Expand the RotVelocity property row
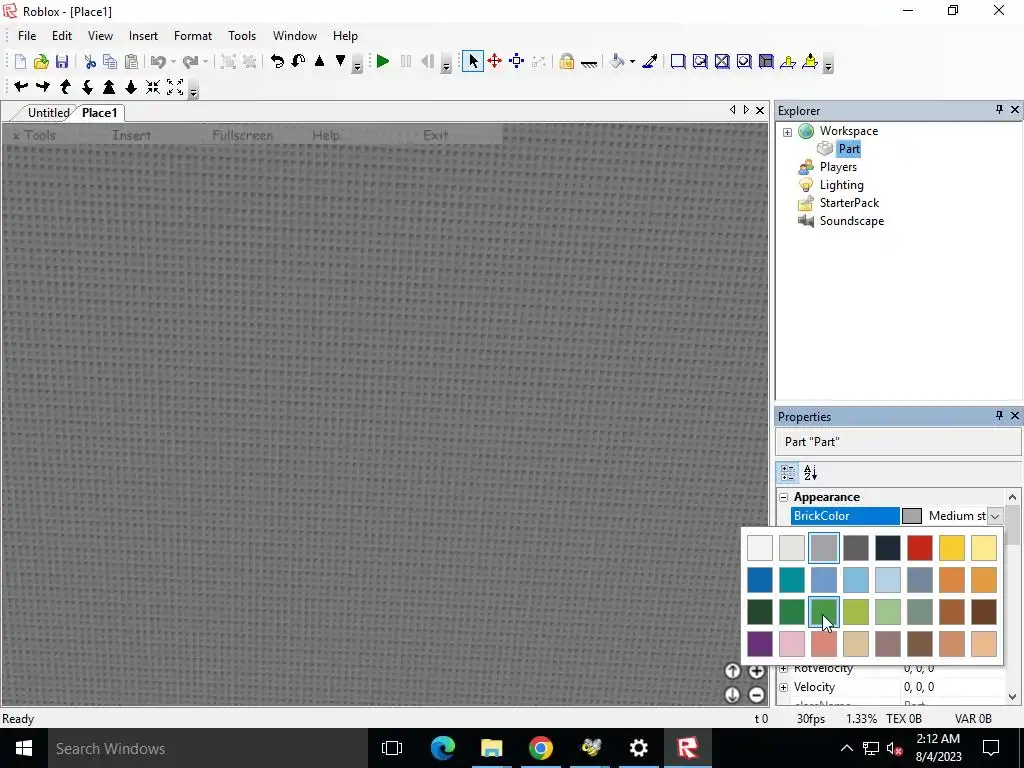This screenshot has height=768, width=1024. (x=784, y=669)
